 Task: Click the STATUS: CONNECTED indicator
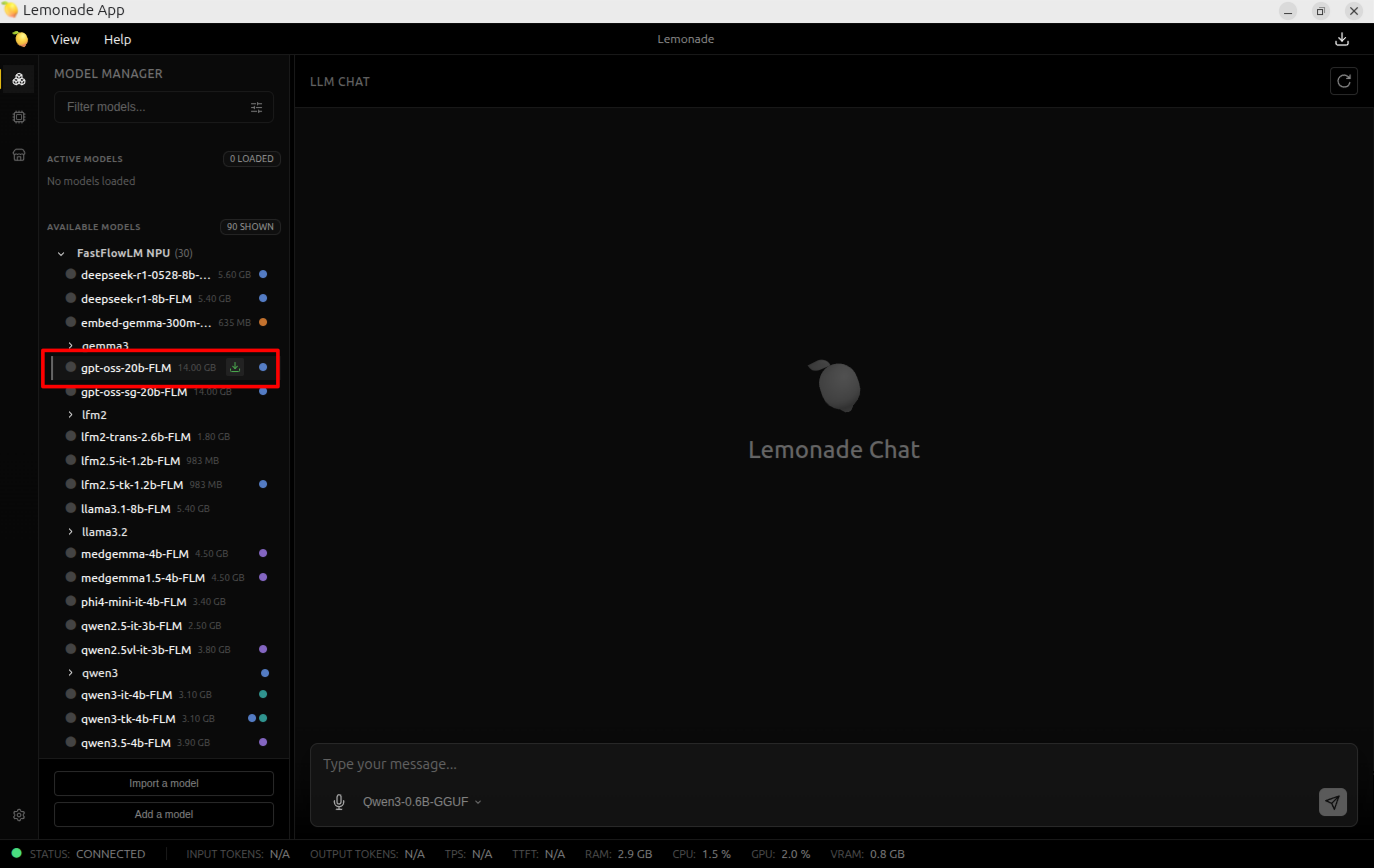pos(78,854)
